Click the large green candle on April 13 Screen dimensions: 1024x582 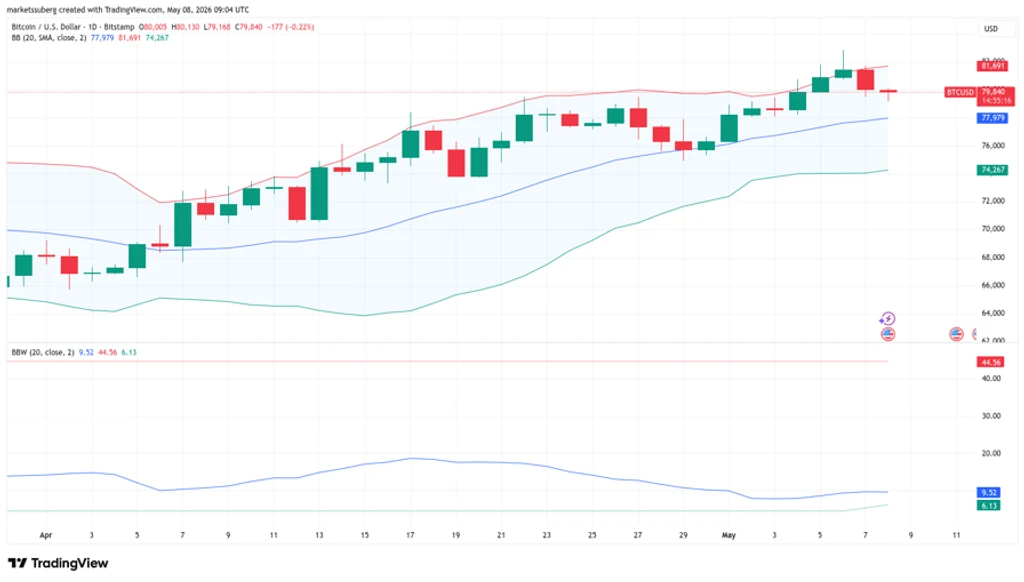click(x=319, y=193)
